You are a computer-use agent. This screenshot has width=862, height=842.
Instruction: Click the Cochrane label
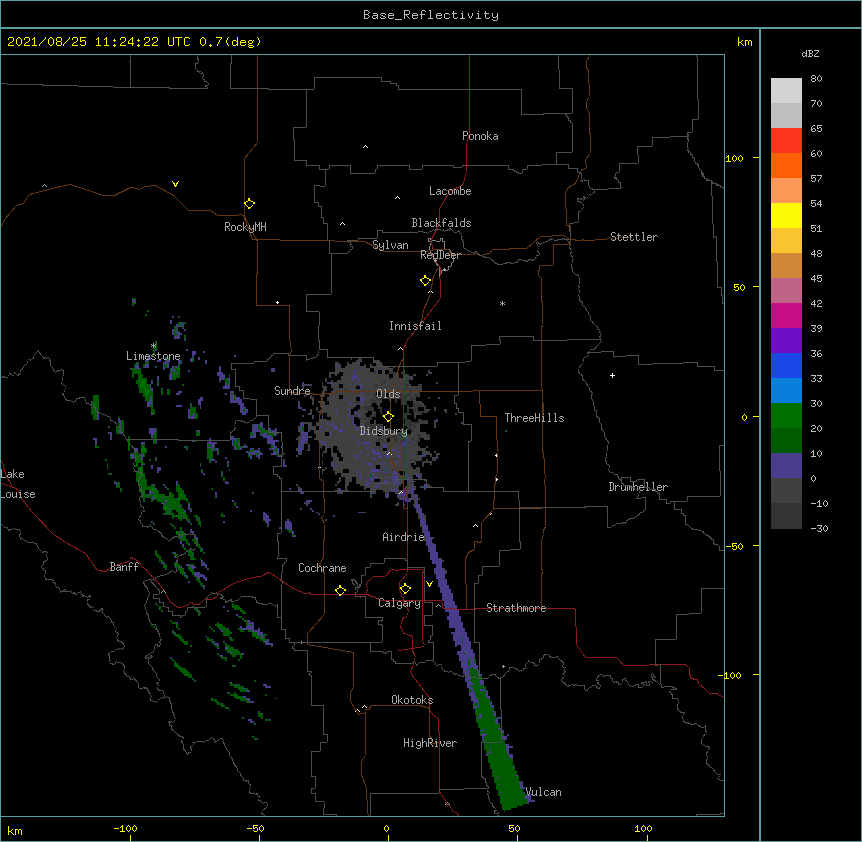click(322, 568)
